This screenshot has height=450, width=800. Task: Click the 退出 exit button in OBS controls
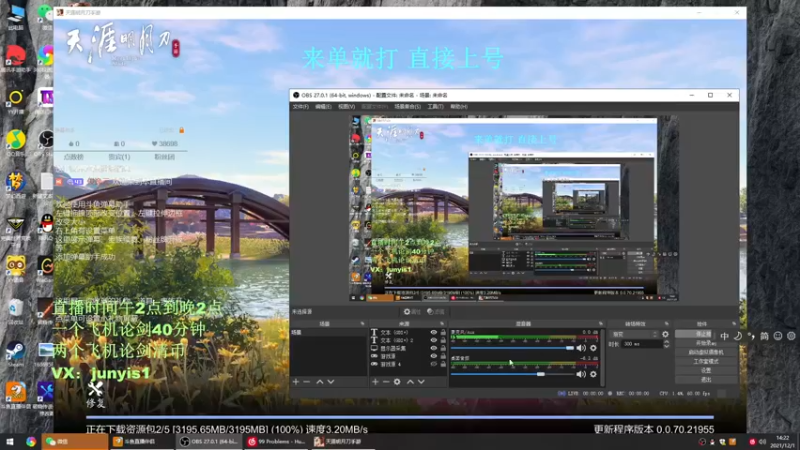(x=706, y=380)
